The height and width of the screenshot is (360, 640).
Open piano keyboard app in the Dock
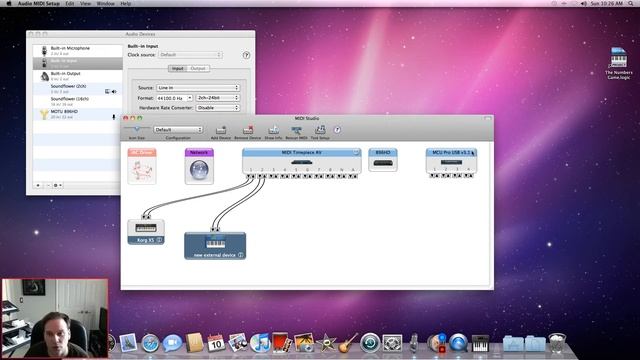480,343
